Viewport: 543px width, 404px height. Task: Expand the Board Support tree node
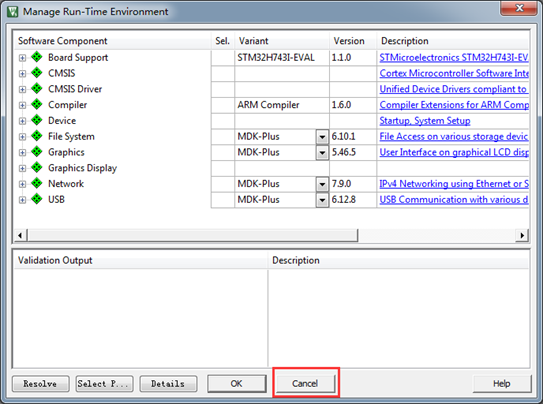coord(23,58)
